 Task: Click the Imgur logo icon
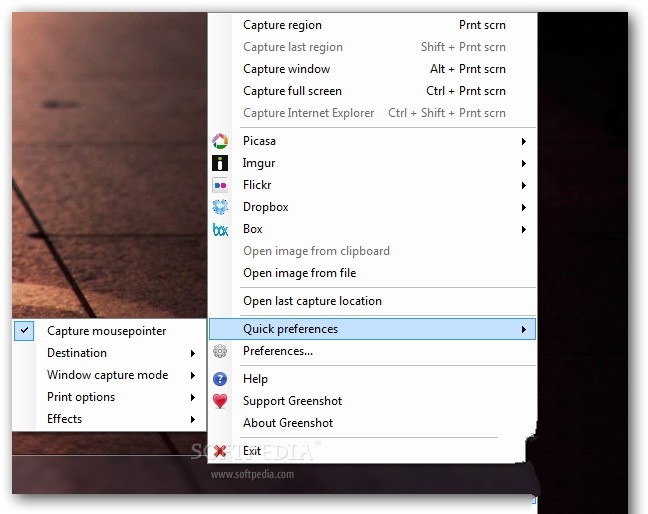[220, 163]
